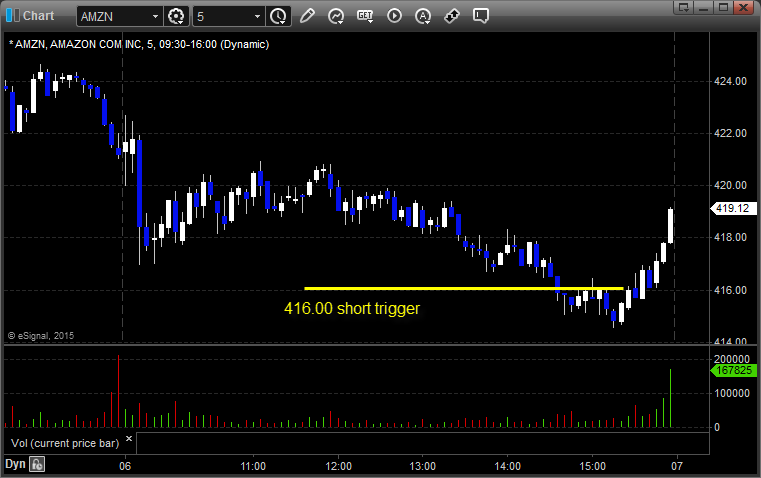This screenshot has width=761, height=478.
Task: Expand the 5-minute interval dropdown
Action: point(257,16)
